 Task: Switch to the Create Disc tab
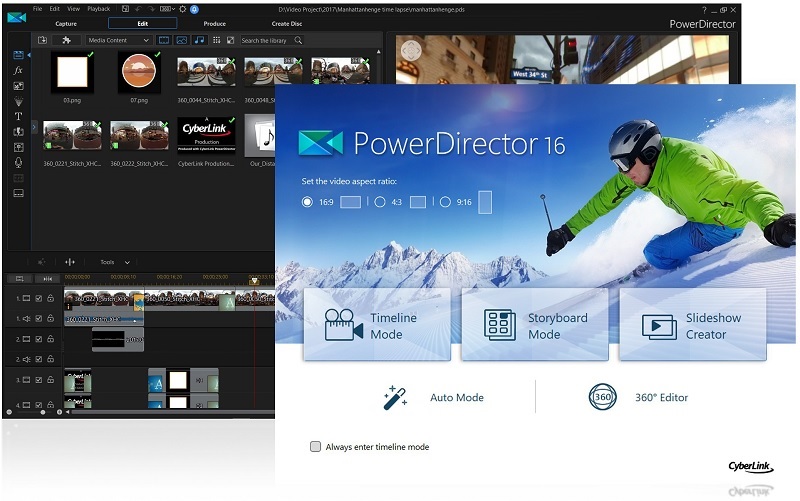[287, 23]
